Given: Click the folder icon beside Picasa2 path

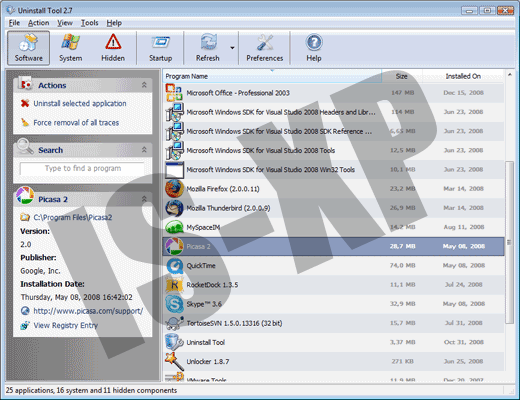Looking at the screenshot, I should click(x=25, y=217).
